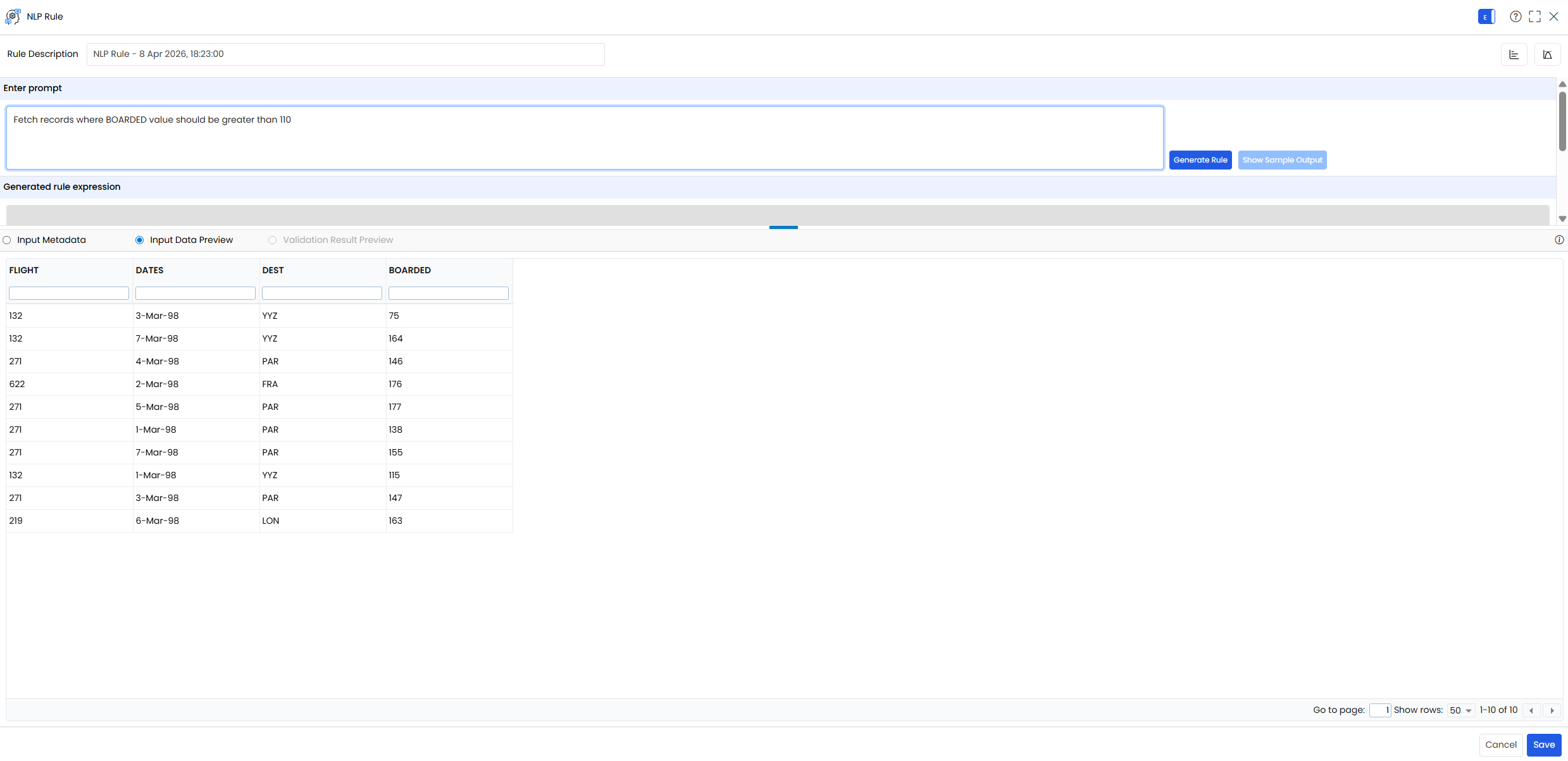Click the info icon beside preview options
The width and height of the screenshot is (1568, 761).
point(1559,240)
